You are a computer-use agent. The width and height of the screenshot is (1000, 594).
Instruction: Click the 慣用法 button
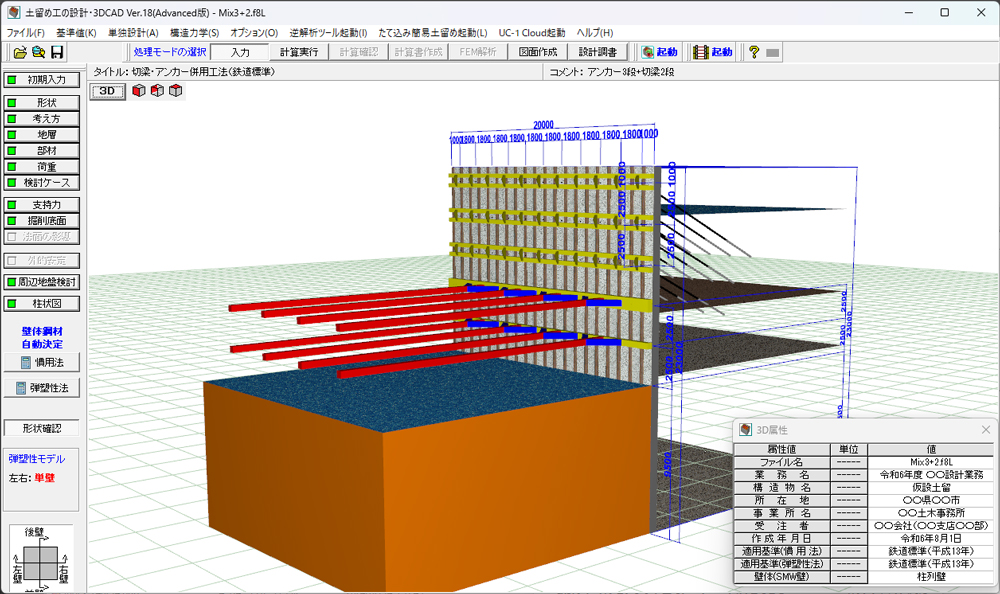[42, 363]
